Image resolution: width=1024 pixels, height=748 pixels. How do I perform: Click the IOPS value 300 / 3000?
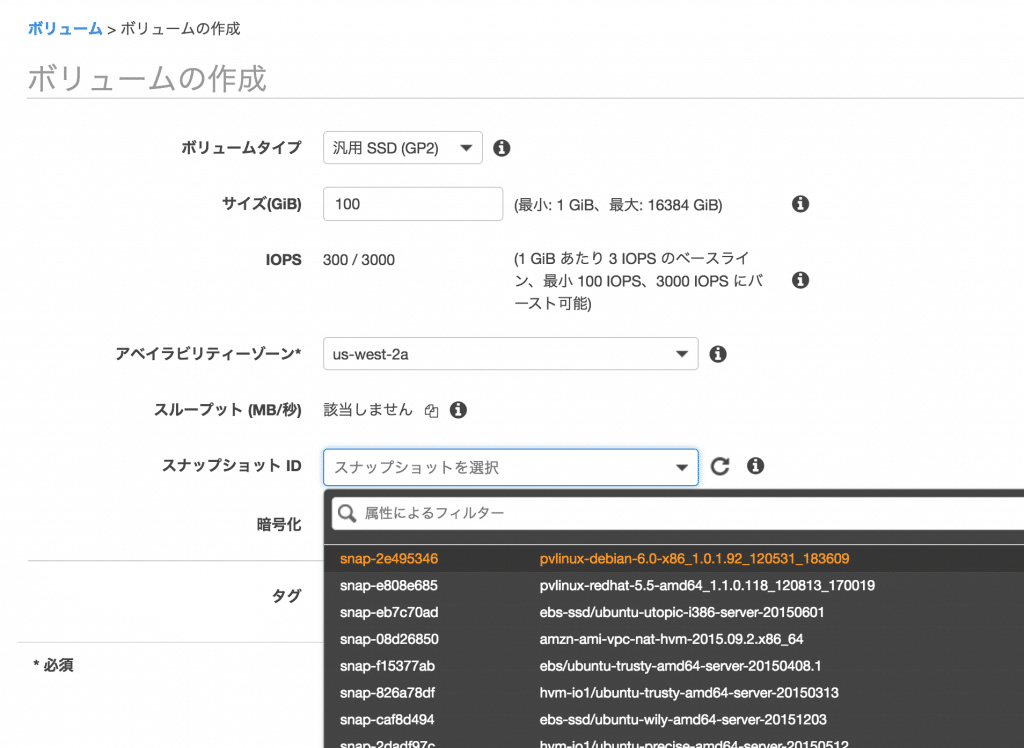[359, 260]
